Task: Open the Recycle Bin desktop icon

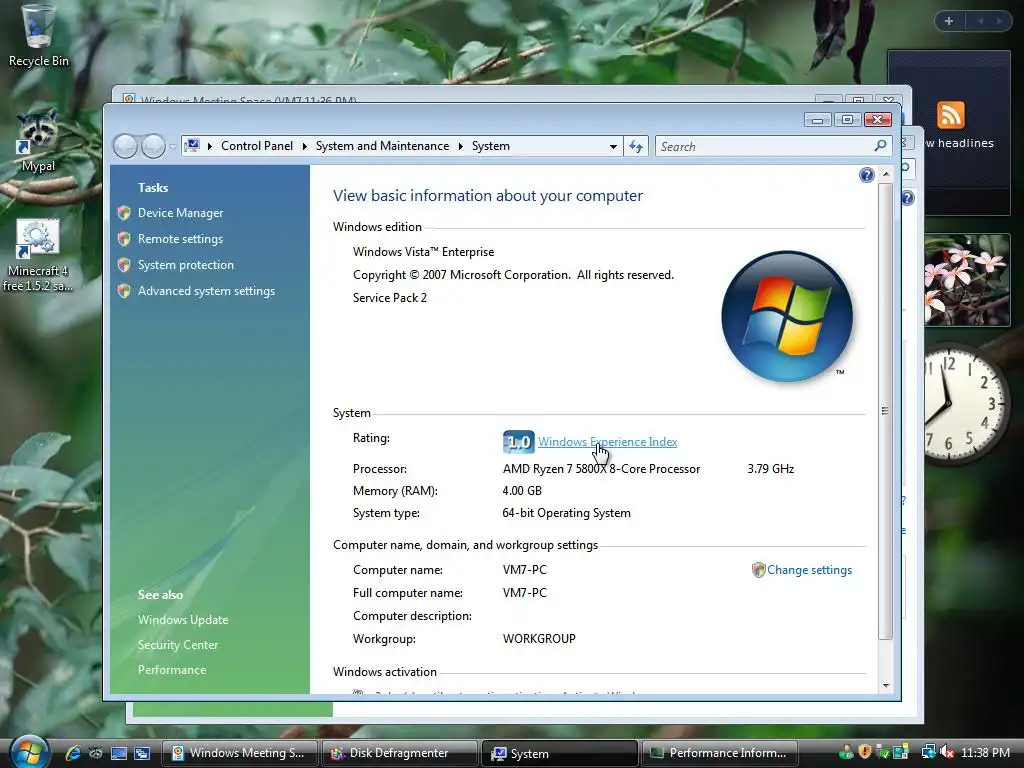Action: (x=37, y=36)
